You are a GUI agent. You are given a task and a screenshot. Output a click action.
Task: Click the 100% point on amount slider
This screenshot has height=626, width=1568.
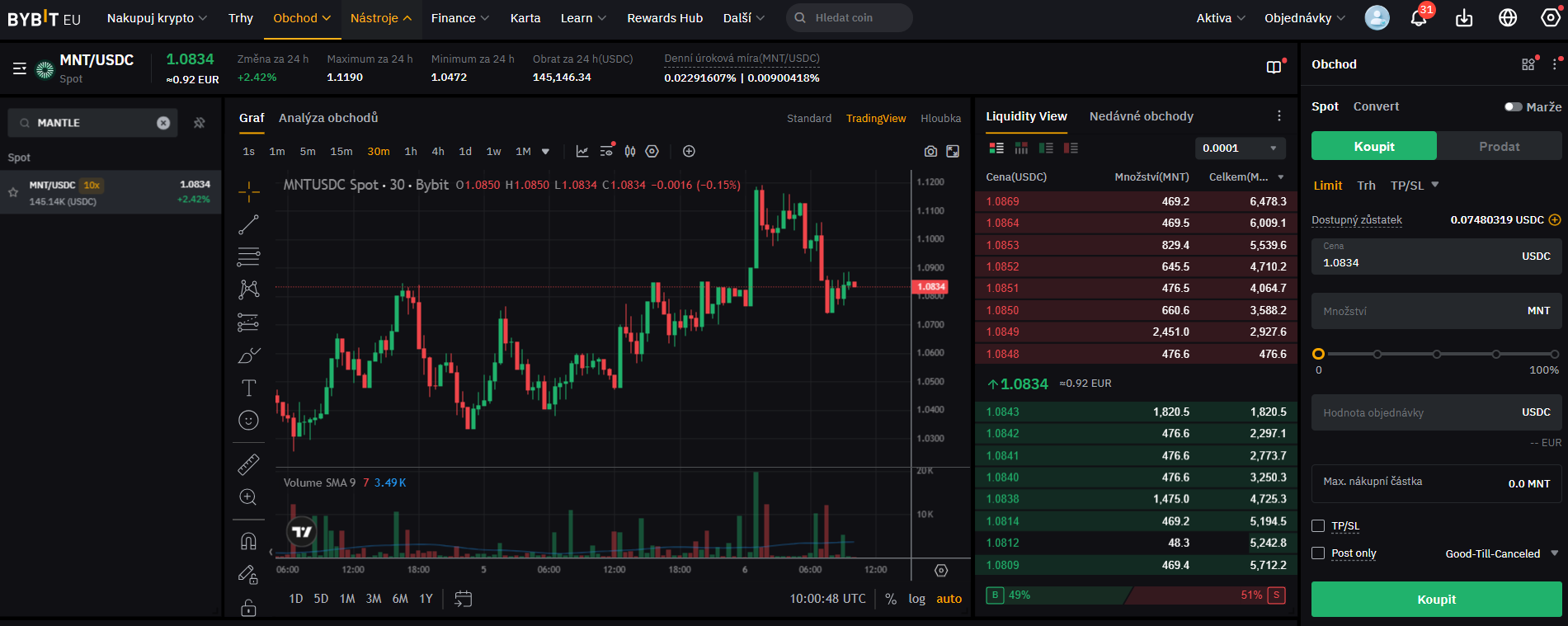click(1556, 354)
